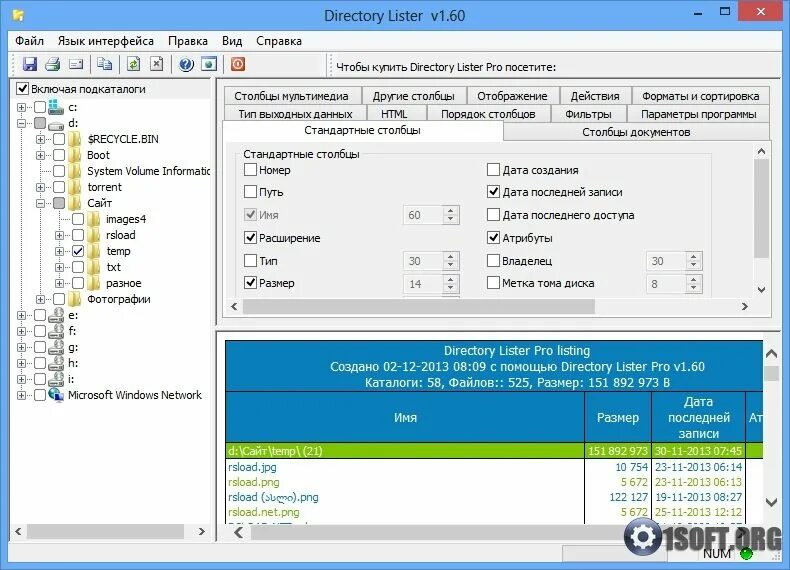Screen dimensions: 790x570
Task: Open the Язык интерфейса menu
Action: [105, 41]
